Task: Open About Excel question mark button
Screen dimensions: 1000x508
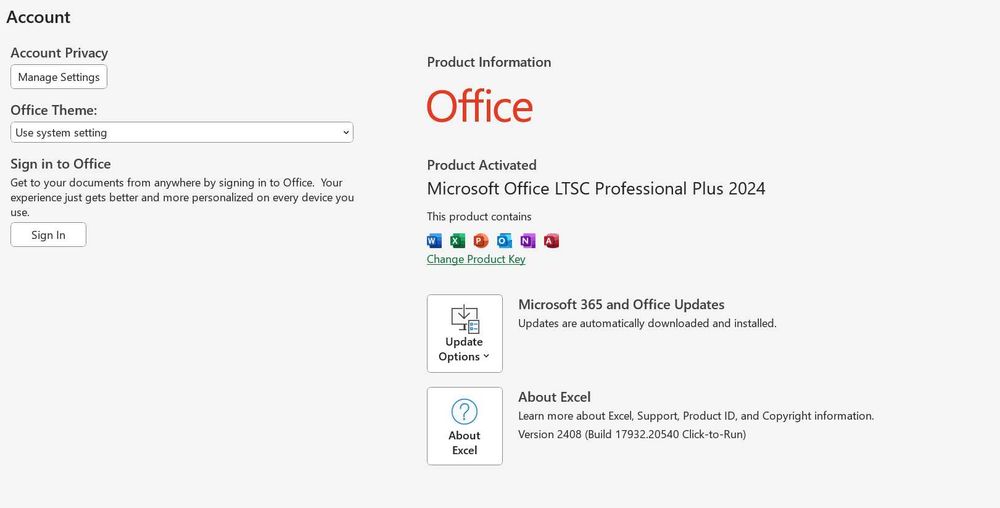Action: [464, 426]
